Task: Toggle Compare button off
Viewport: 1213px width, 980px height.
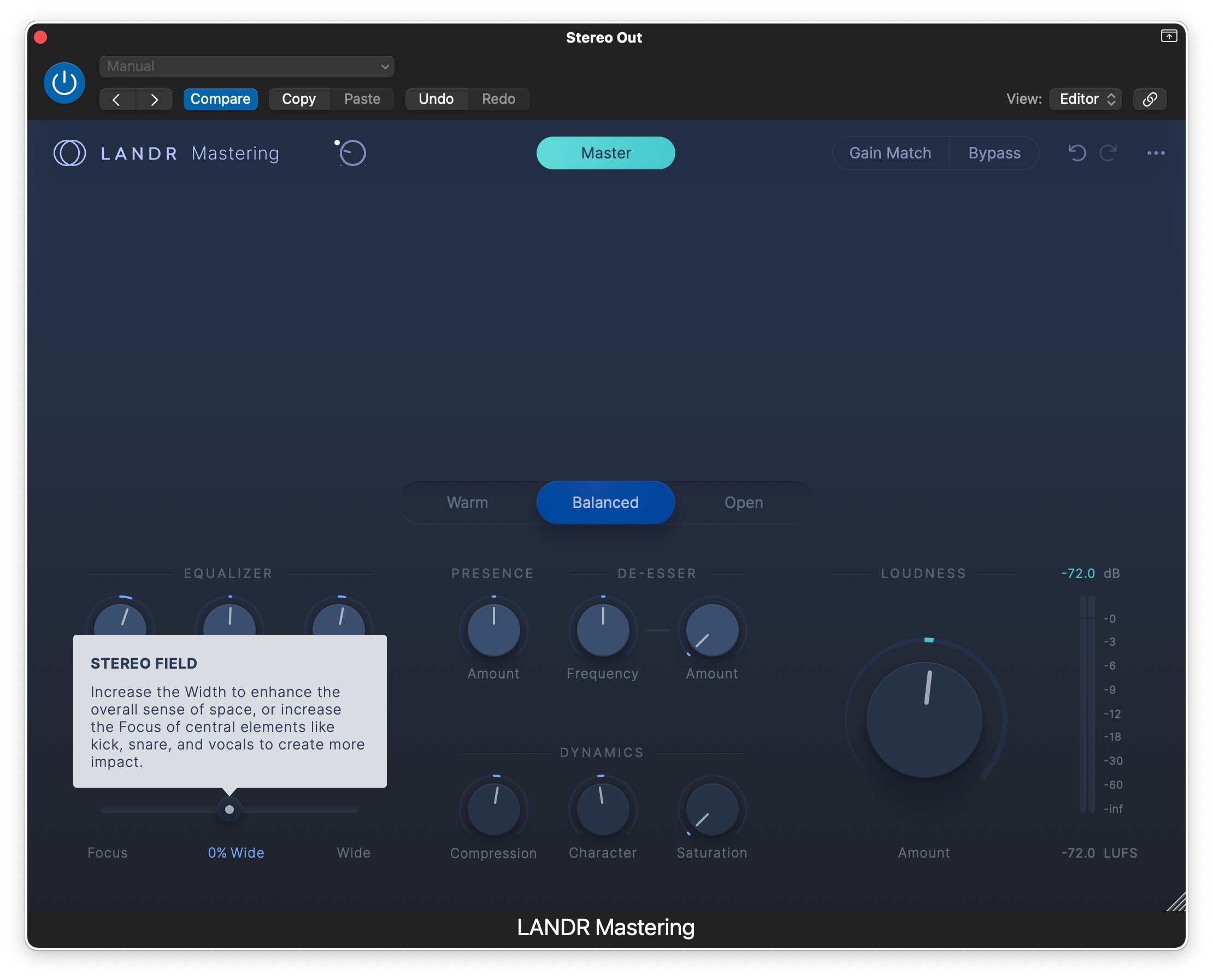Action: point(220,98)
